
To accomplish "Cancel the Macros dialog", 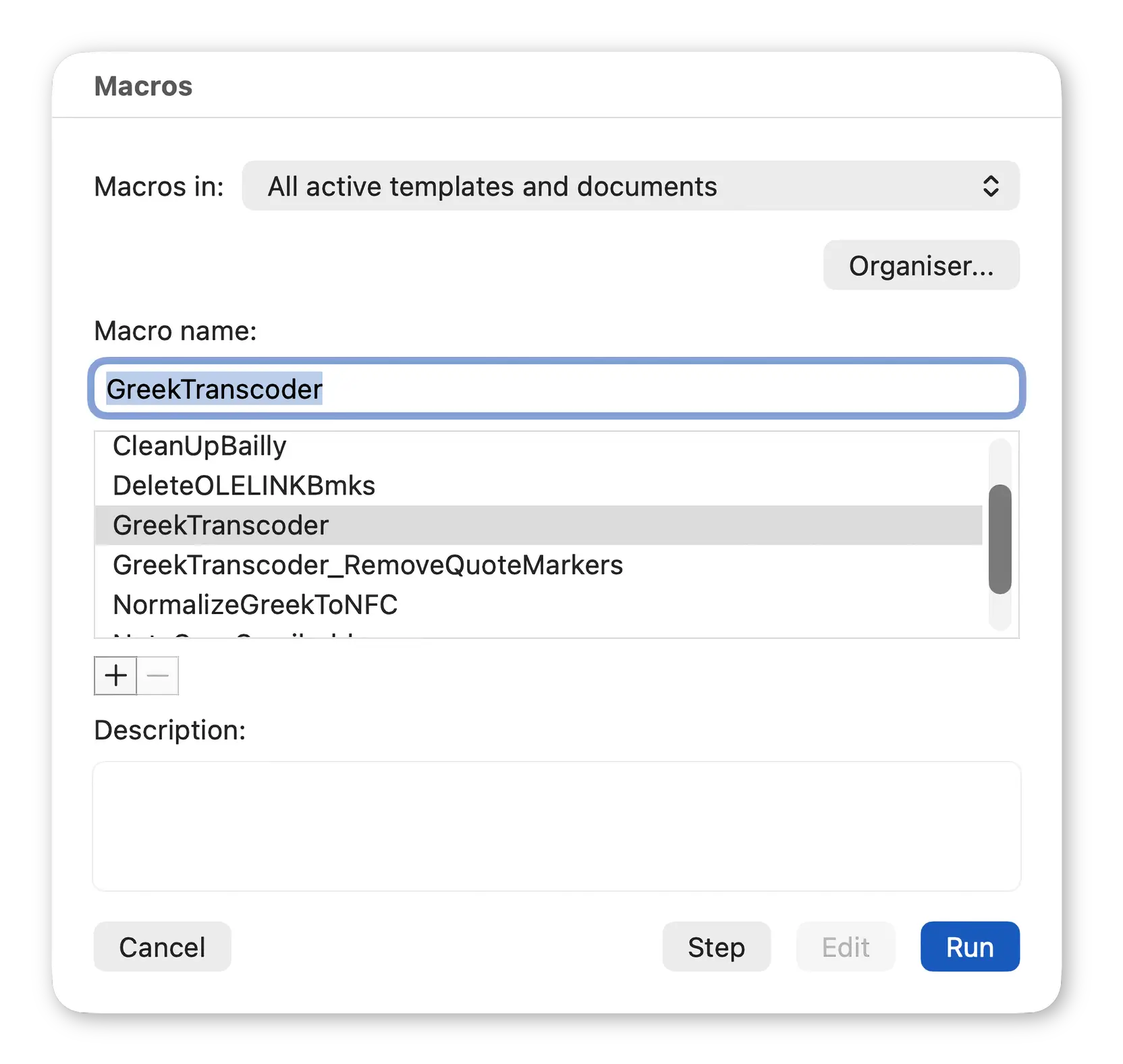I will point(162,947).
